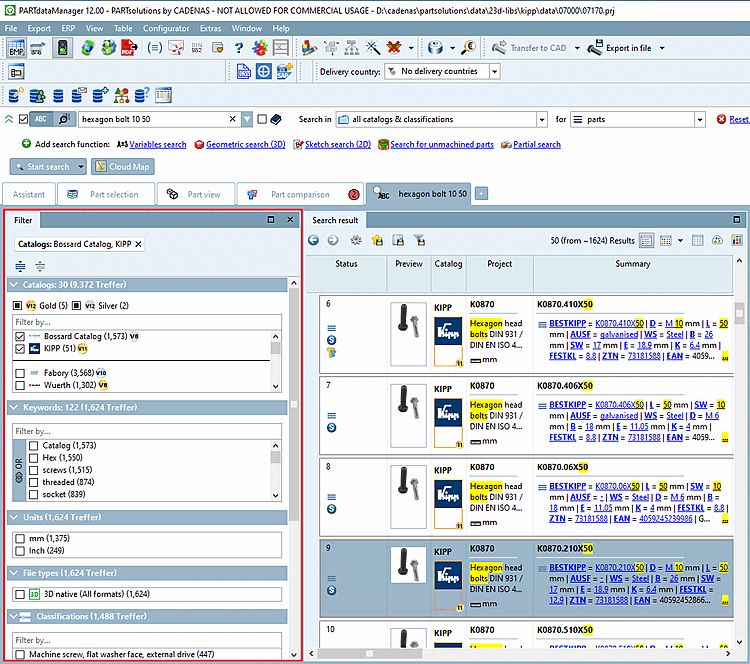
Task: Click the settings gear in Search result toolbar
Action: tap(356, 240)
